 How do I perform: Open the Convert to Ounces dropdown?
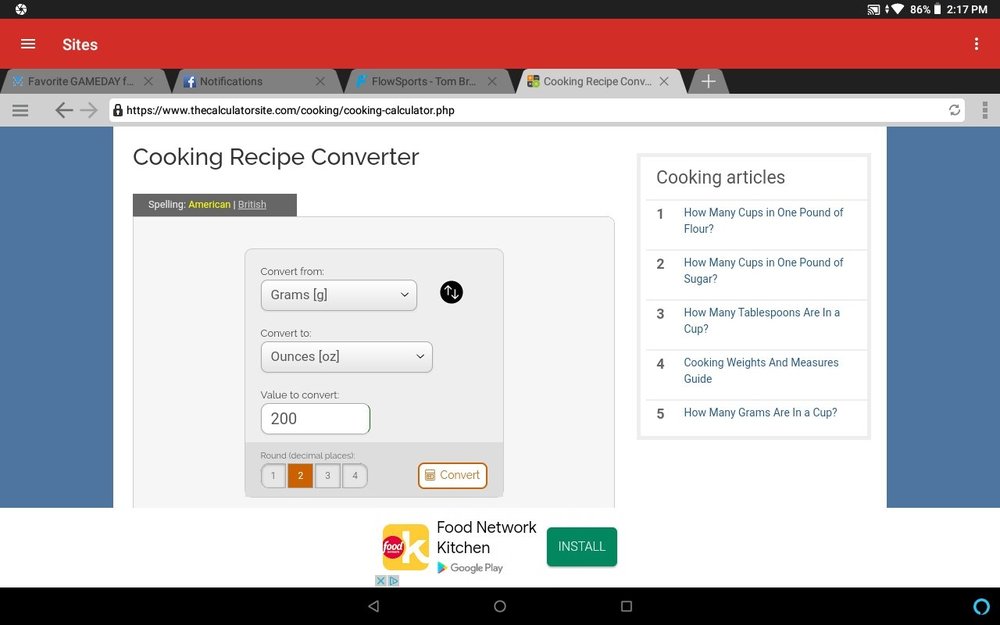pyautogui.click(x=346, y=357)
